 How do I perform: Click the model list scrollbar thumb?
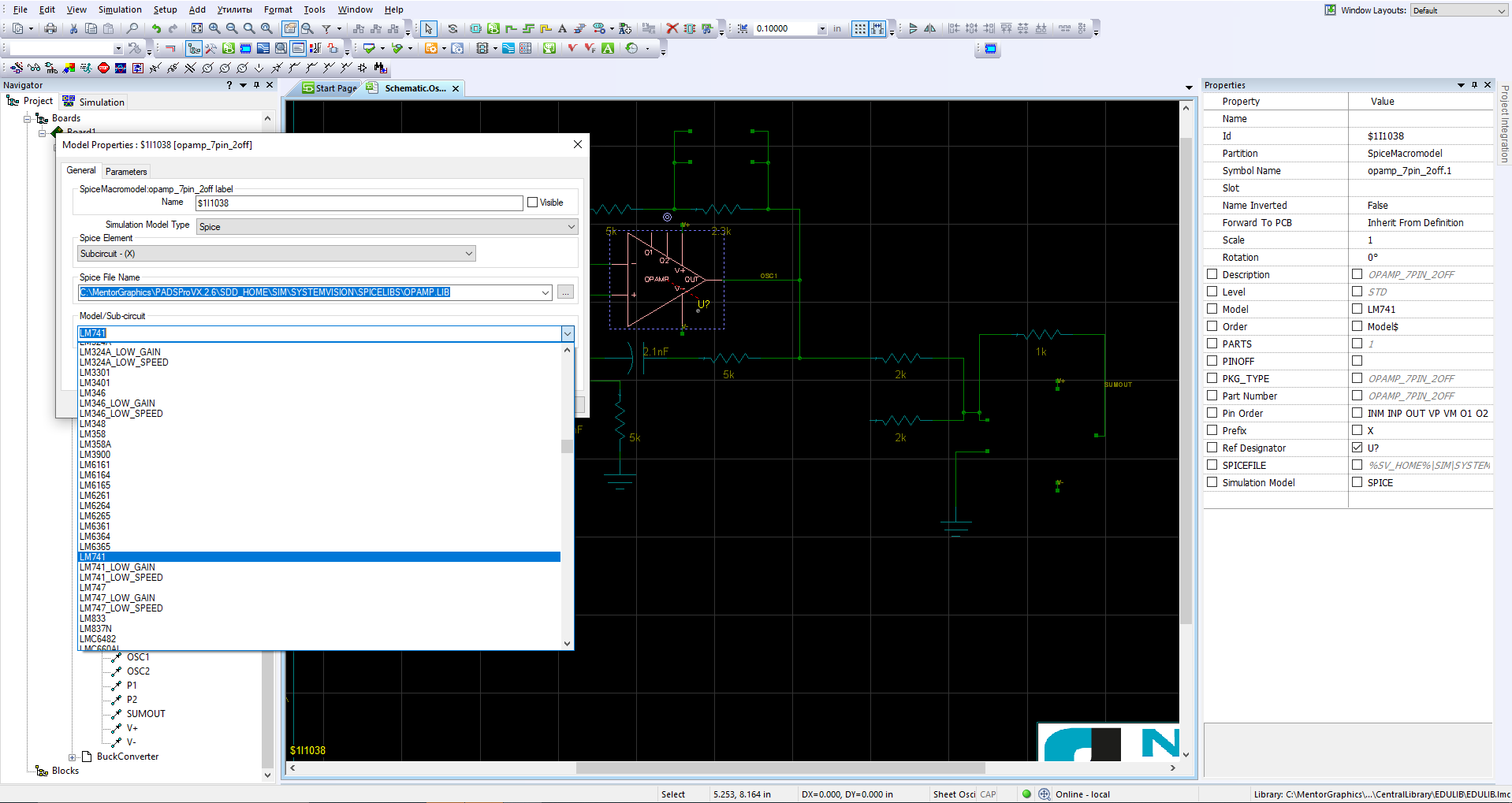pos(567,446)
